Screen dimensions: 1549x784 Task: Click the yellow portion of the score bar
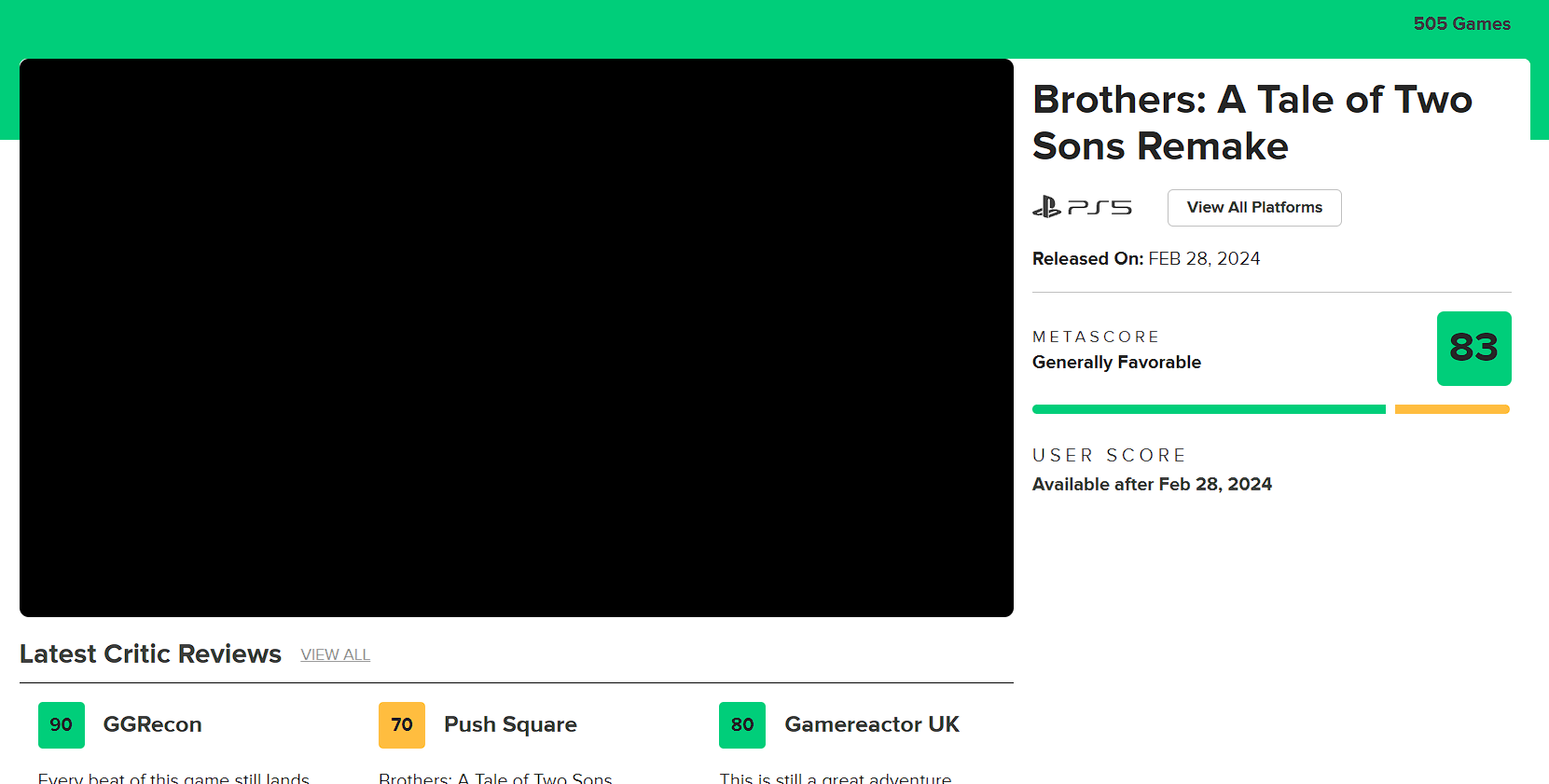point(1451,408)
